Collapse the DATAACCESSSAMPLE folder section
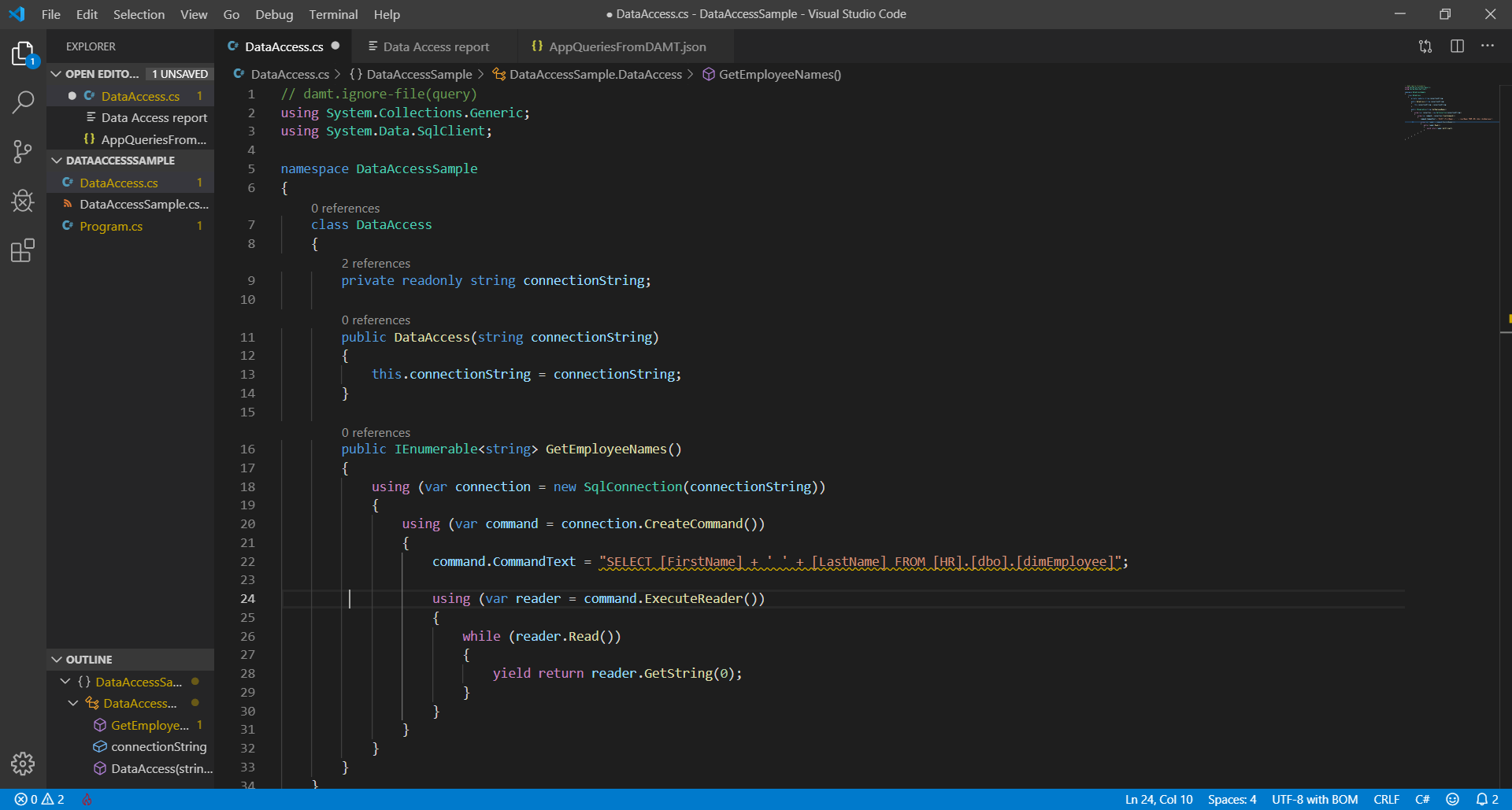This screenshot has width=1512, height=810. tap(57, 161)
